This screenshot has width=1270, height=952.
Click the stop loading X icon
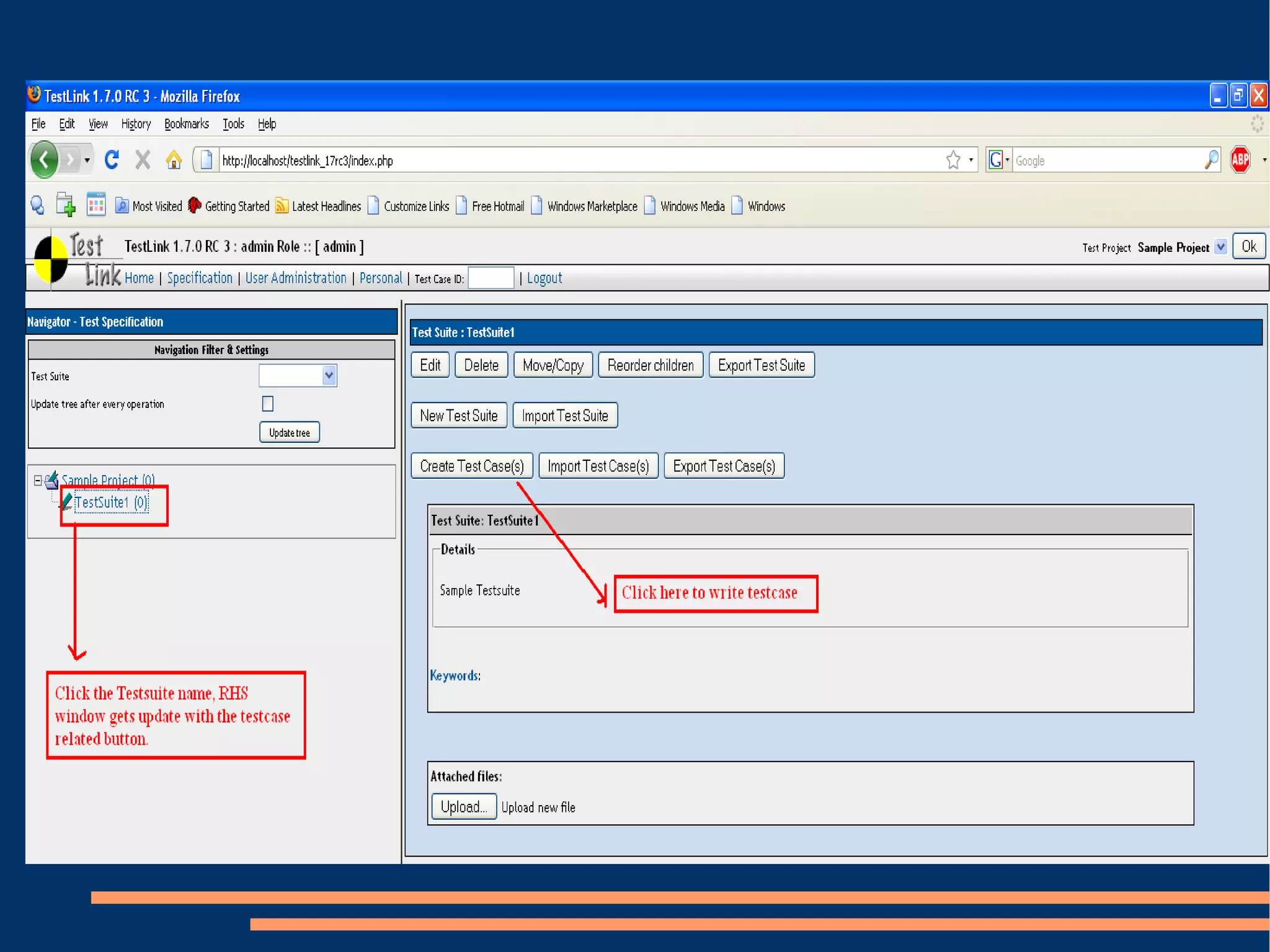coord(143,160)
